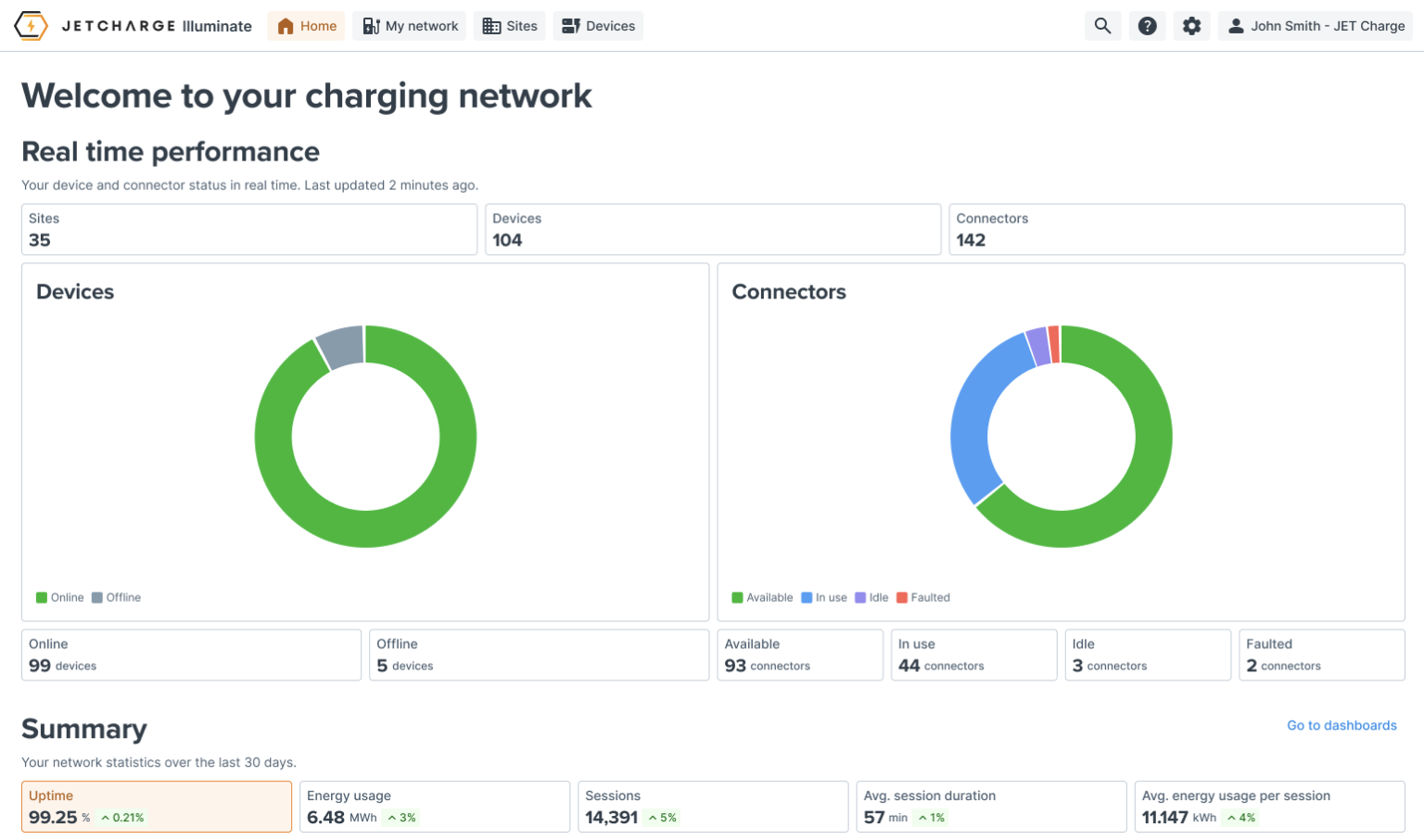Image resolution: width=1424 pixels, height=840 pixels.
Task: Toggle the Offline legend in Devices chart
Action: [x=117, y=598]
